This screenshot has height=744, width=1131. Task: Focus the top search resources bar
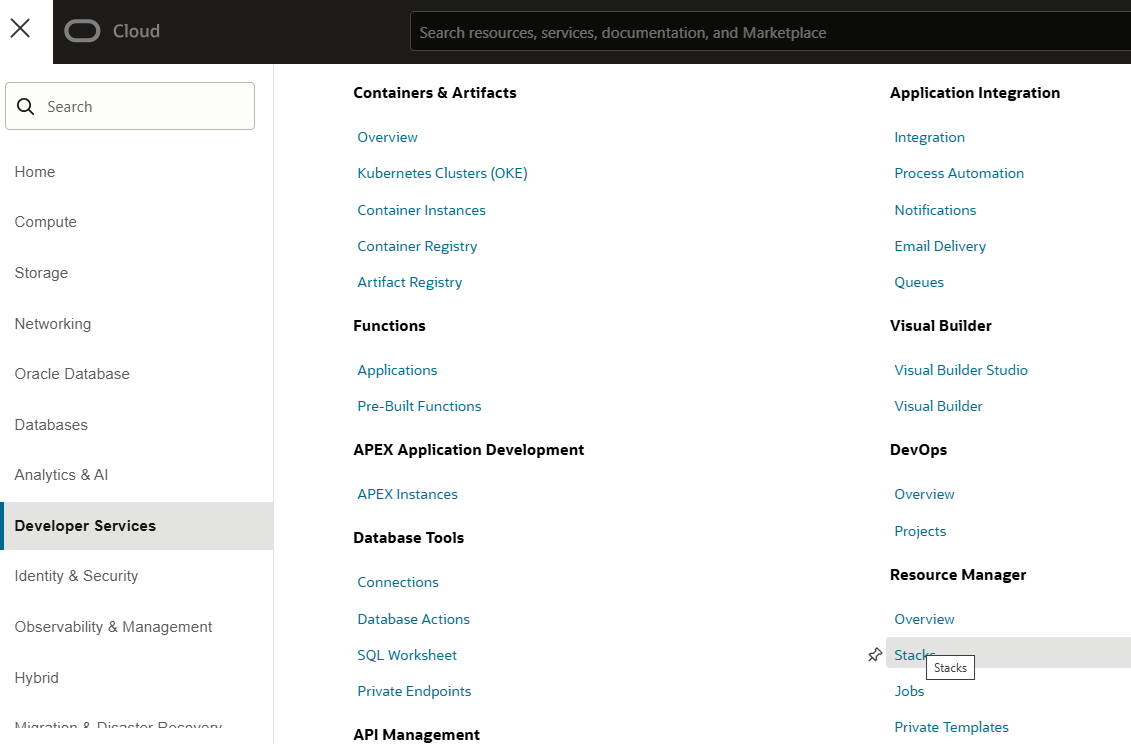click(770, 32)
